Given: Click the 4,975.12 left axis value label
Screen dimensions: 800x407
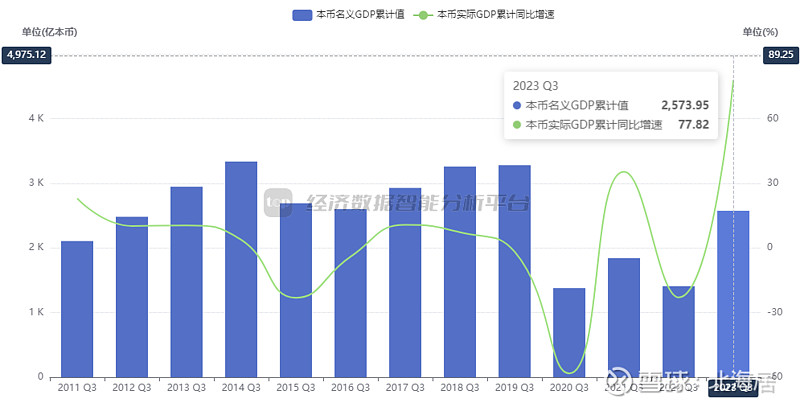Looking at the screenshot, I should click(x=27, y=55).
